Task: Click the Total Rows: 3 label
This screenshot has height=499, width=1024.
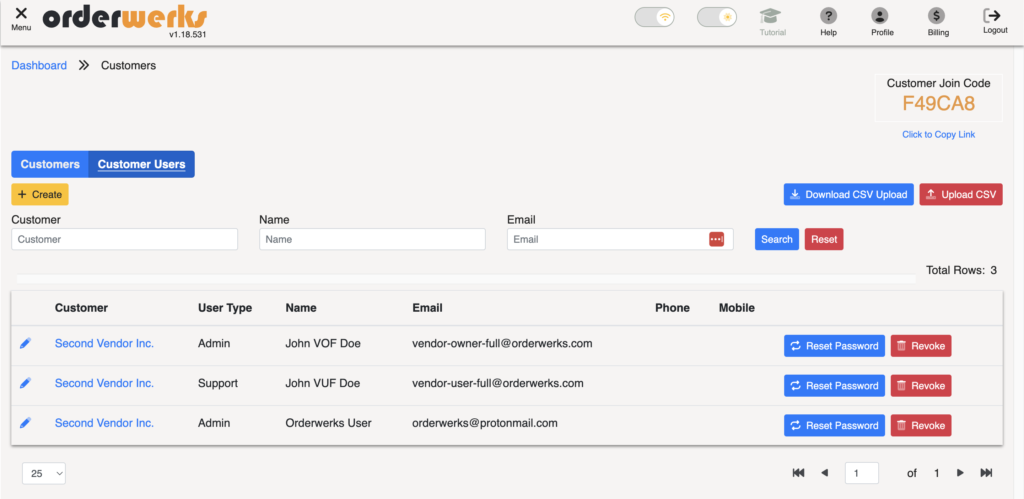Action: pyautogui.click(x=961, y=270)
